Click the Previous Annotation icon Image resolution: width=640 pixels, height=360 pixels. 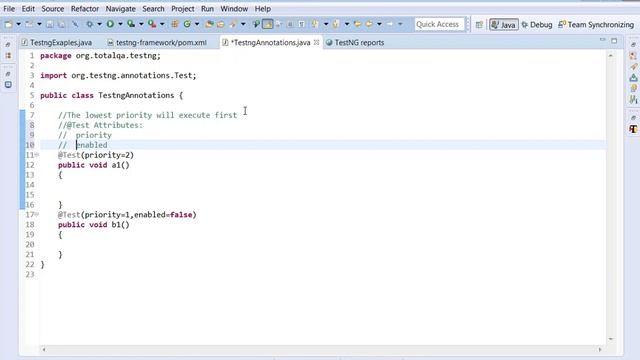[336, 24]
